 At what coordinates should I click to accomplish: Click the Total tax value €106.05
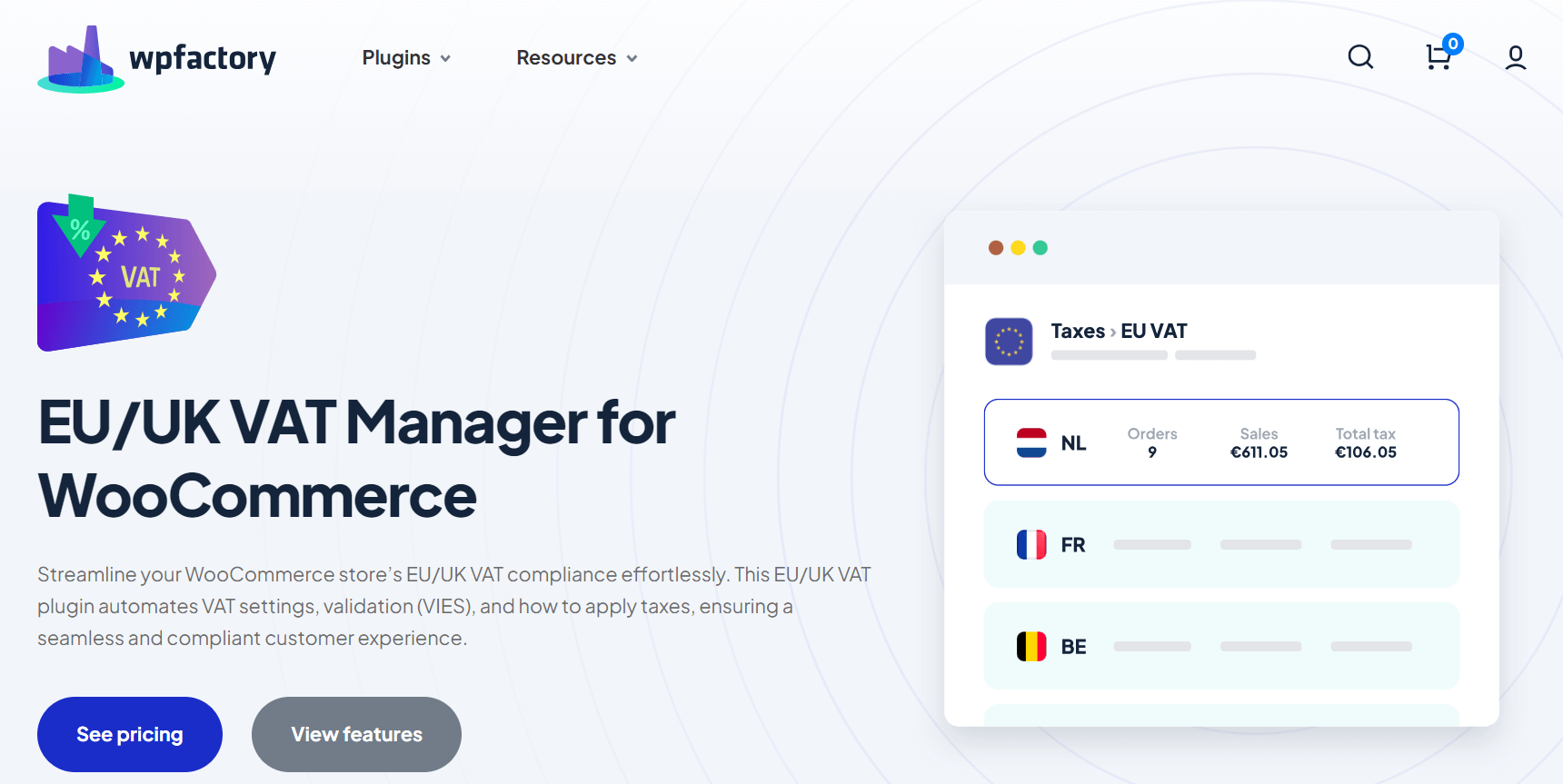[x=1366, y=452]
